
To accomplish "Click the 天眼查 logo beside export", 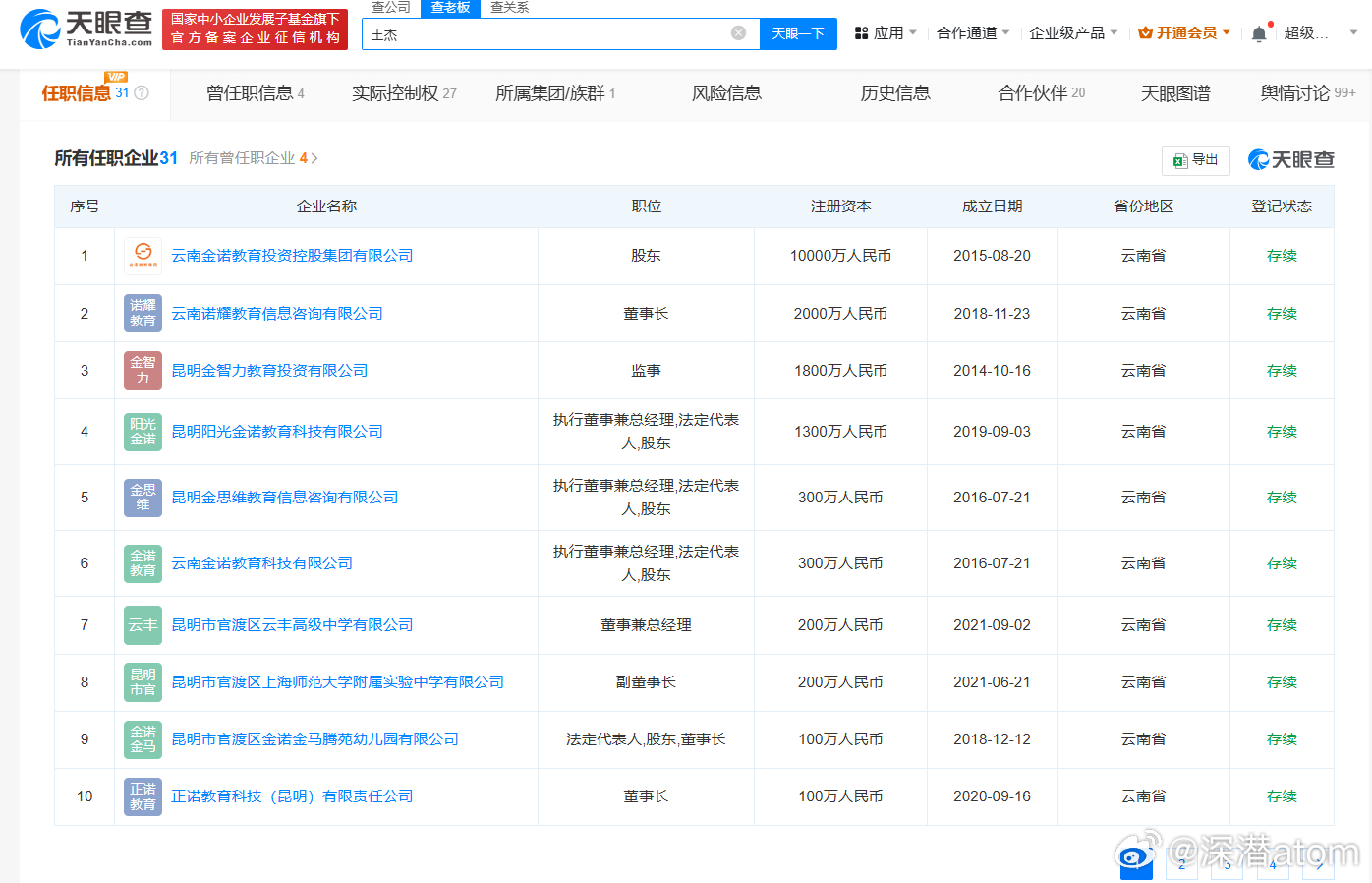I will [1291, 159].
